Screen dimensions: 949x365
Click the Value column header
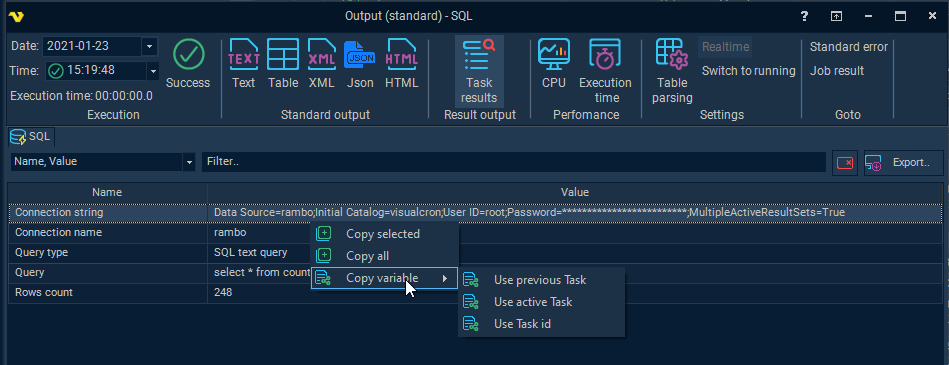574,192
